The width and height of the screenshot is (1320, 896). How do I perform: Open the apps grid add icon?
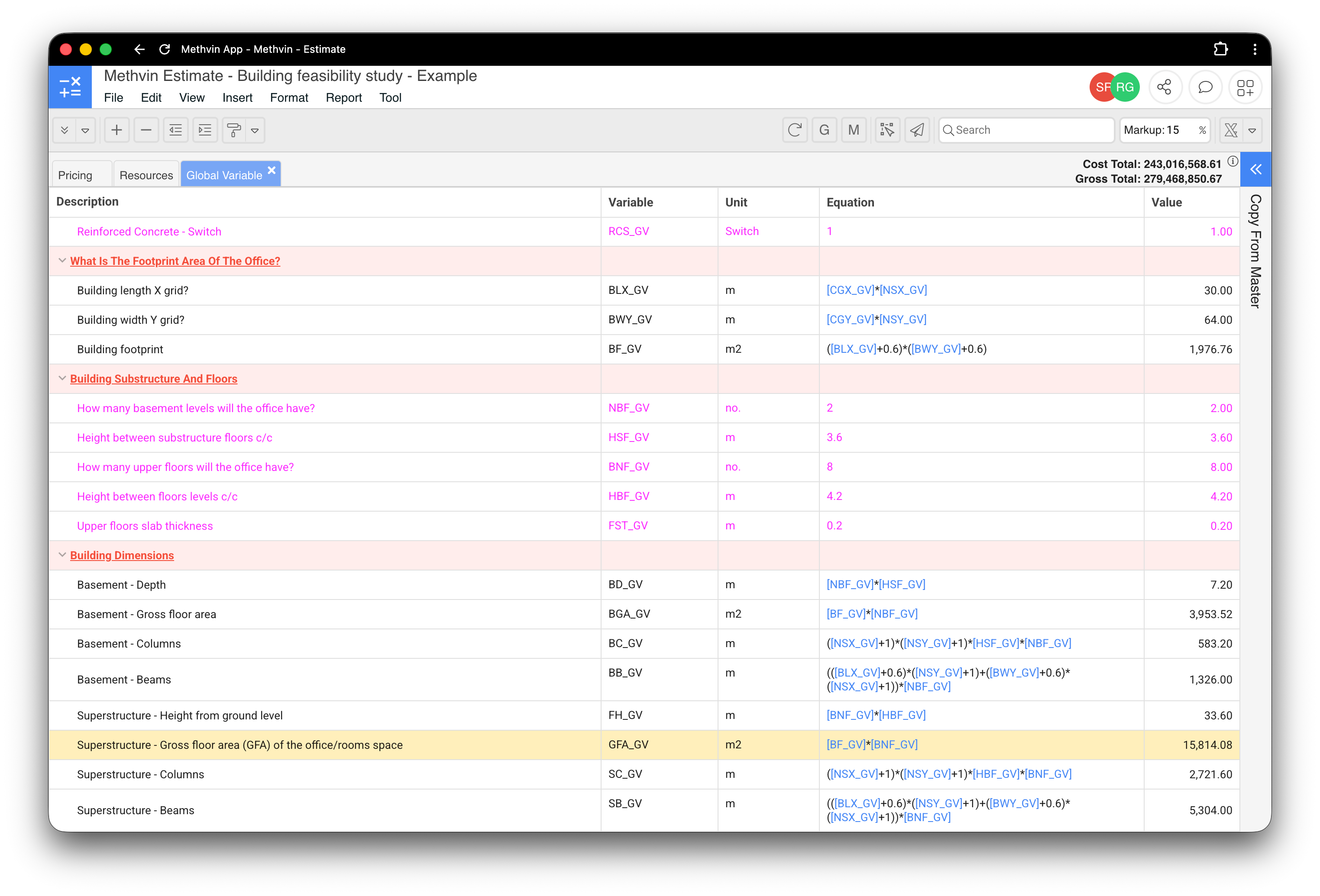point(1245,87)
